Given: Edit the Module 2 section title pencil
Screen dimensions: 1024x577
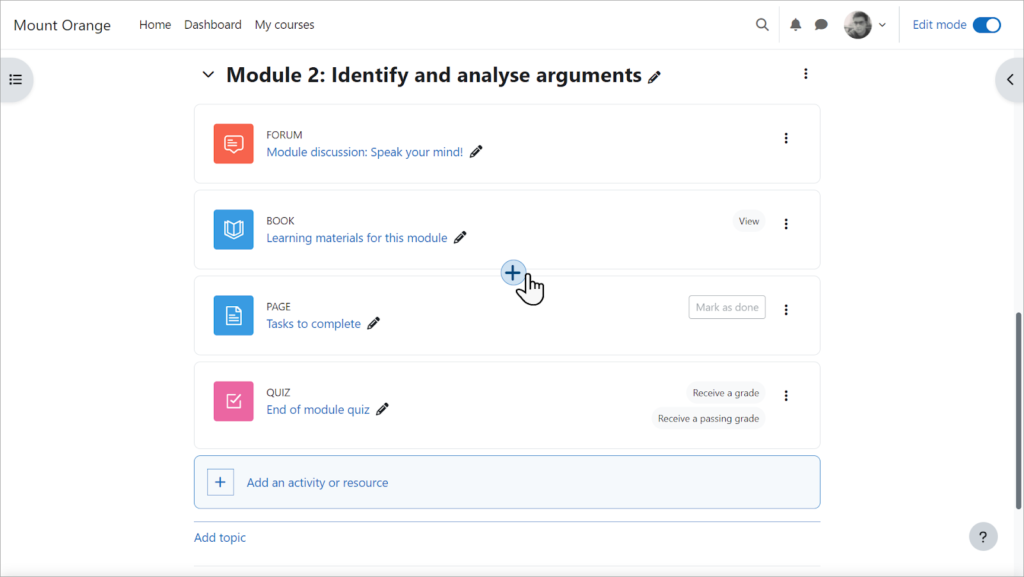Looking at the screenshot, I should coord(655,77).
